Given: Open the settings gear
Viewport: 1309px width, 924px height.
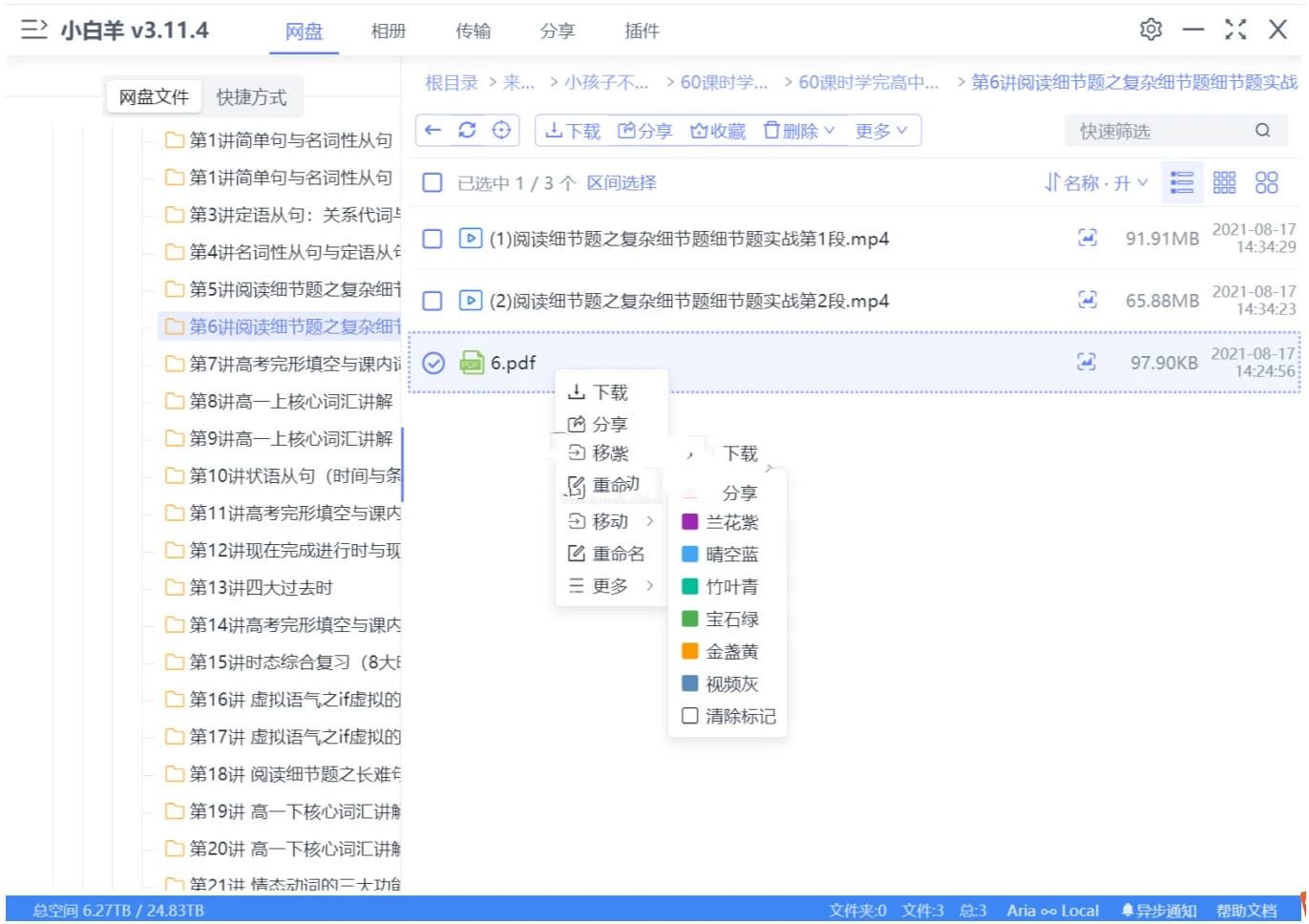Looking at the screenshot, I should pos(1151,30).
